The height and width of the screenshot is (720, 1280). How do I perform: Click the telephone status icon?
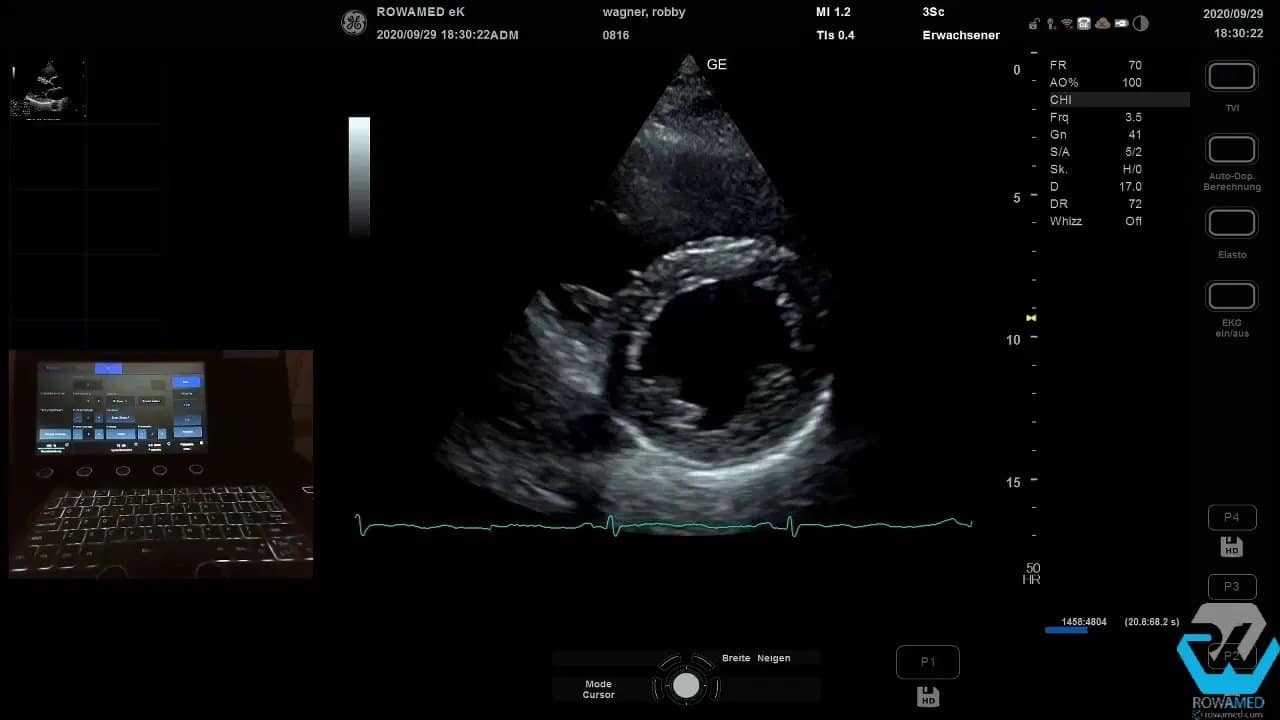(x=1084, y=24)
